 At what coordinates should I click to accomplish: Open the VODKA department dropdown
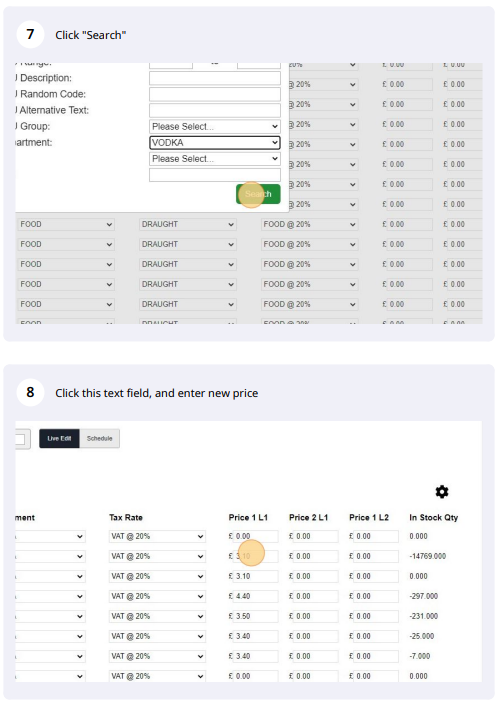coord(215,143)
